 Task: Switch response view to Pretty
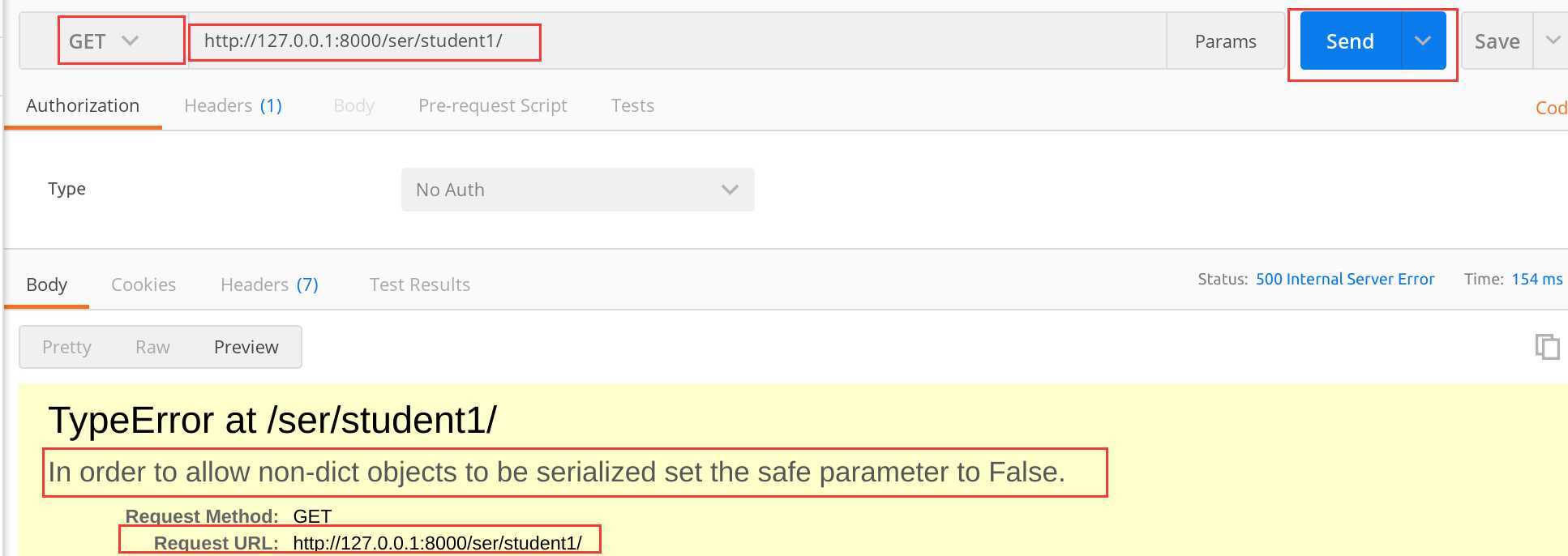pyautogui.click(x=66, y=347)
